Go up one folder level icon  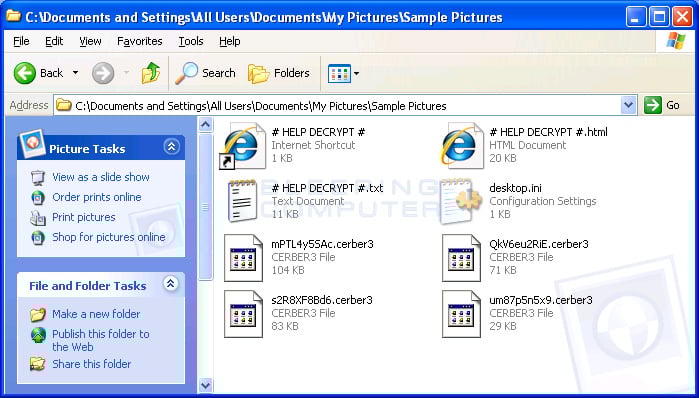coord(151,73)
